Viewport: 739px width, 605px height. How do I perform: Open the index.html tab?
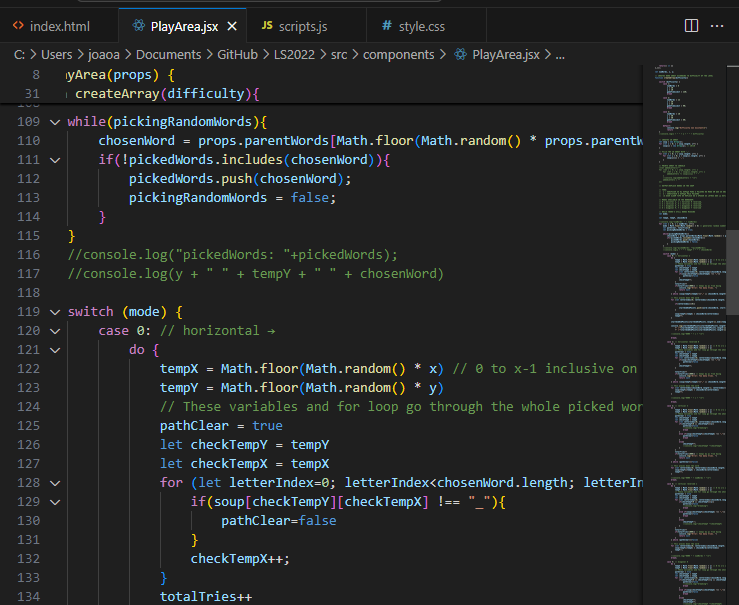point(59,26)
